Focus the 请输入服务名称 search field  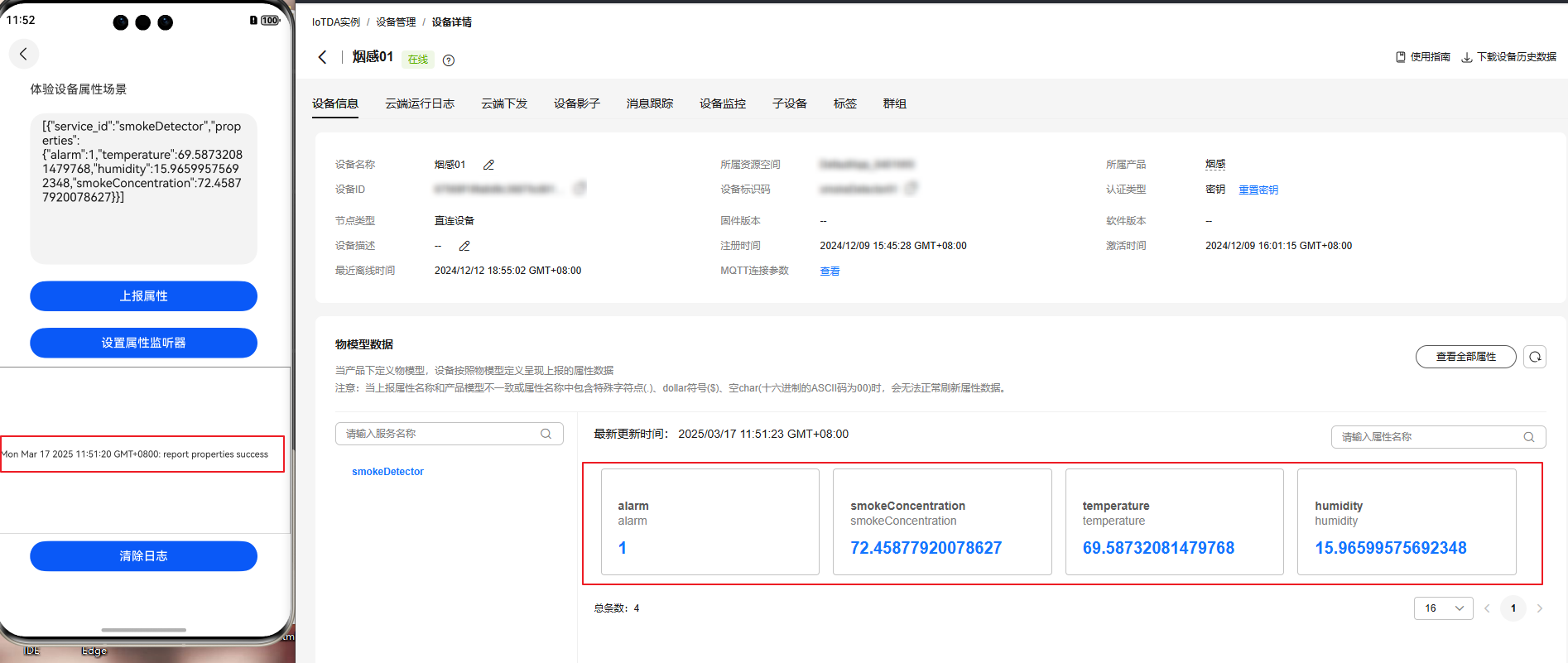tap(450, 434)
